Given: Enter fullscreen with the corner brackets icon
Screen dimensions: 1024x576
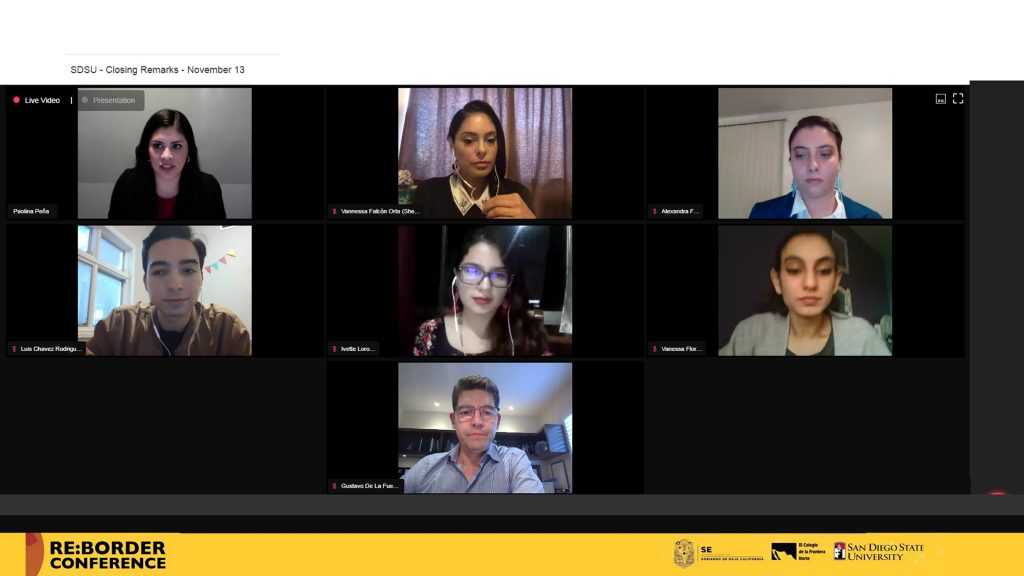Looking at the screenshot, I should [x=957, y=99].
